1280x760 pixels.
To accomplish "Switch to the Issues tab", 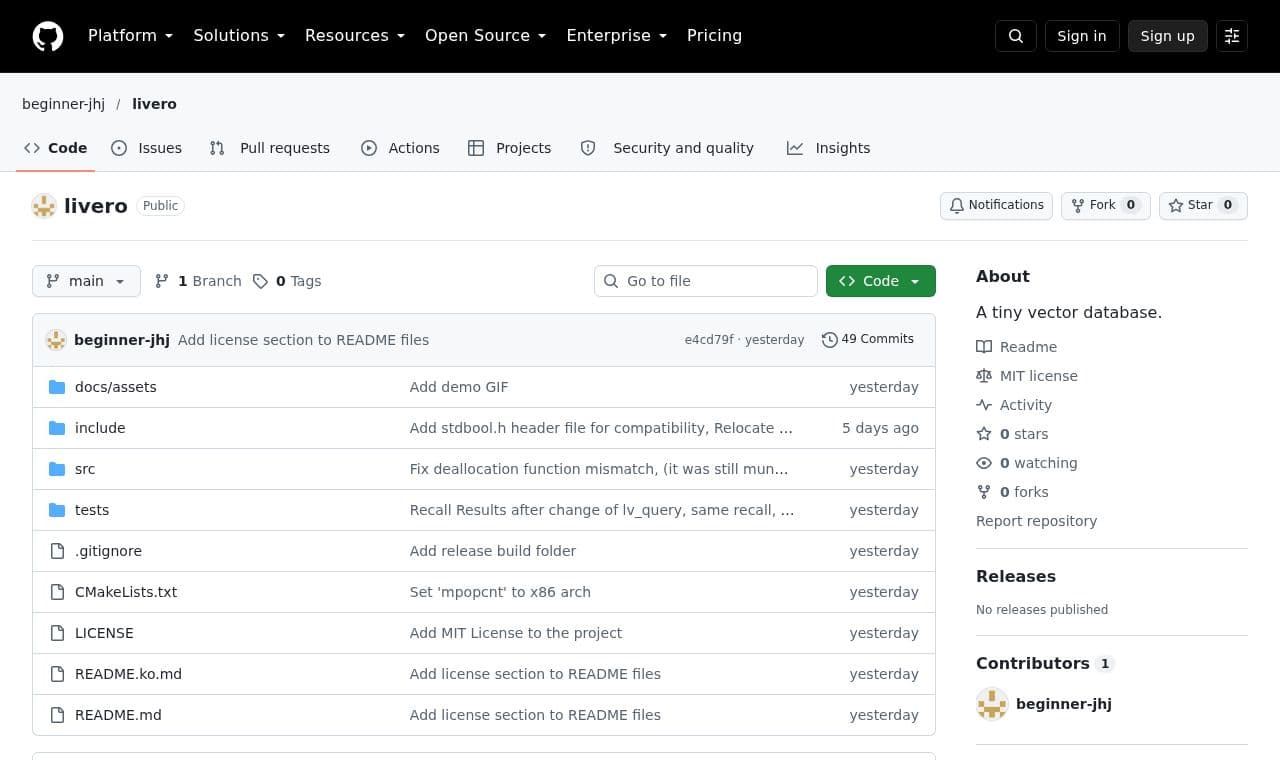I will coord(146,148).
